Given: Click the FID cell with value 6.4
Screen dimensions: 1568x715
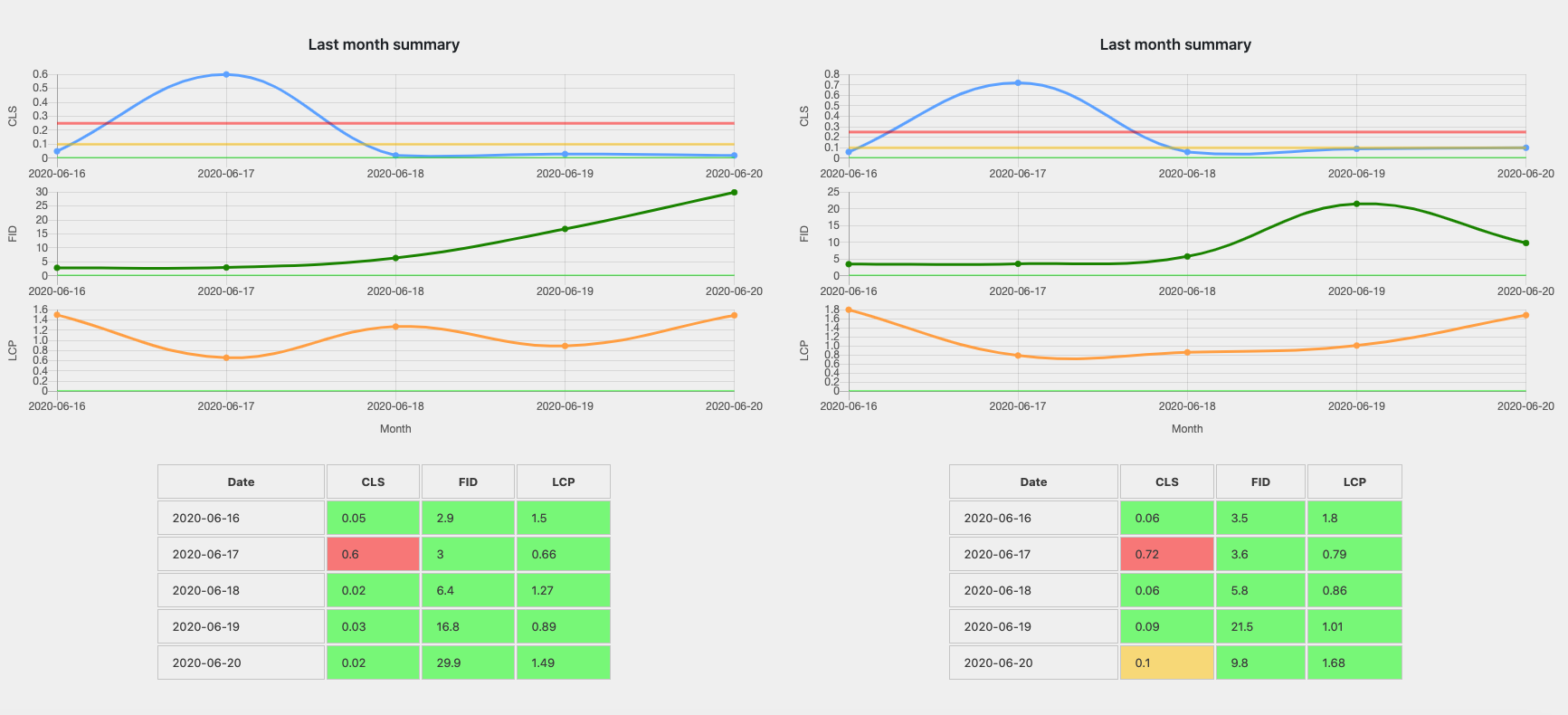Looking at the screenshot, I should tap(468, 590).
